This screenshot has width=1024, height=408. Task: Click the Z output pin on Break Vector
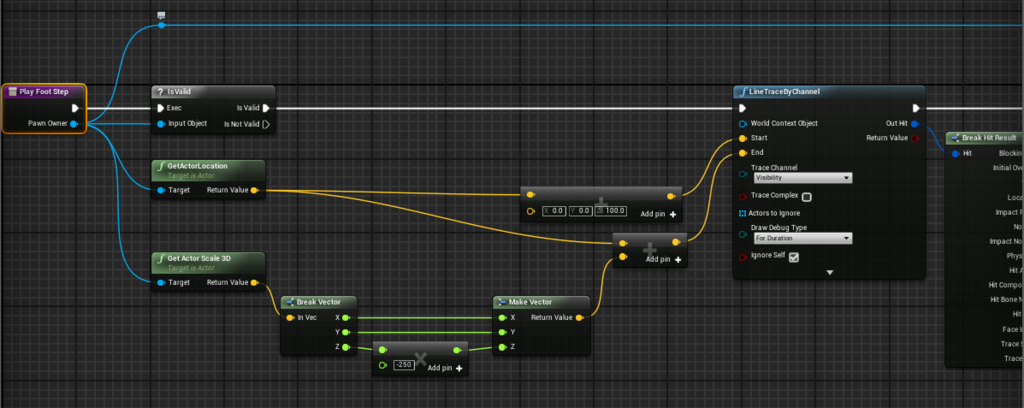(346, 347)
